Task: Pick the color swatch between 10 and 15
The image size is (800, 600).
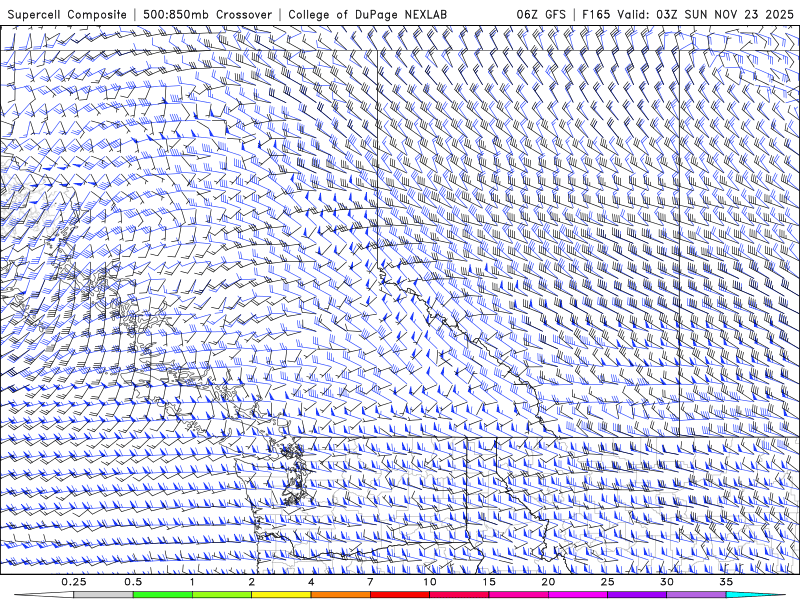Action: [x=459, y=595]
